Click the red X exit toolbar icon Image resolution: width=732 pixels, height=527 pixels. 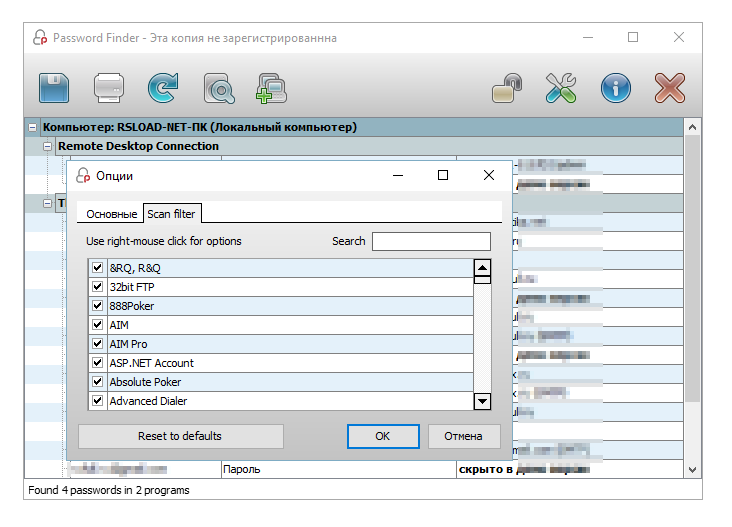click(x=669, y=88)
